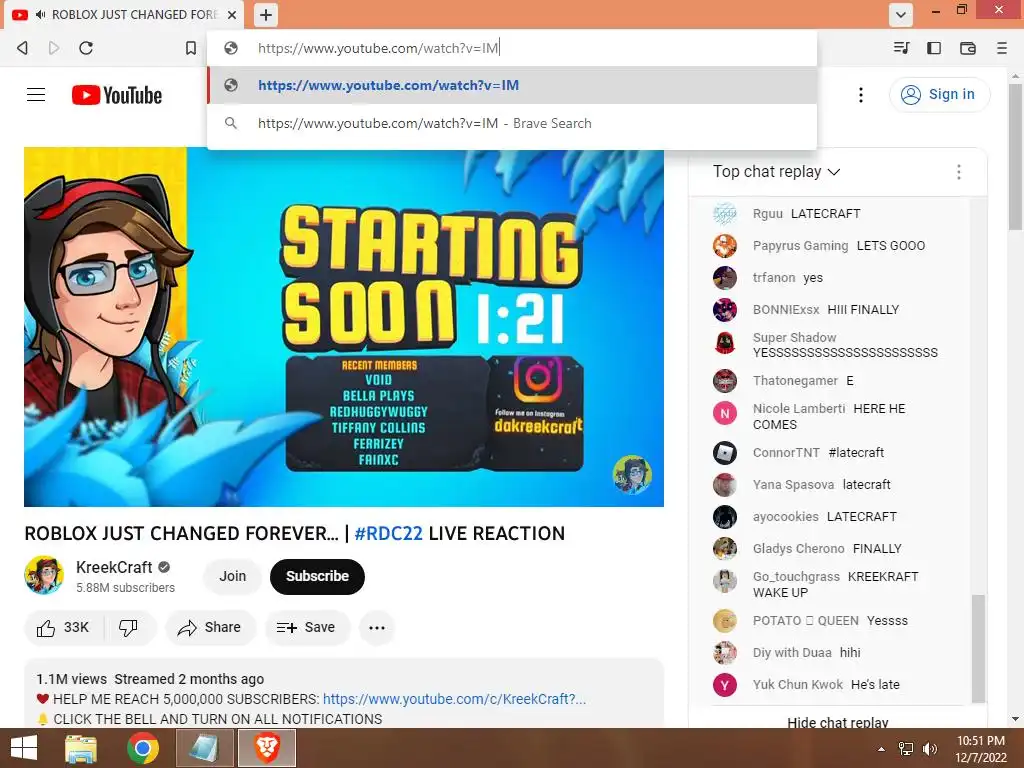Open the Brave main menu hamburger icon
The width and height of the screenshot is (1024, 768).
click(1002, 48)
